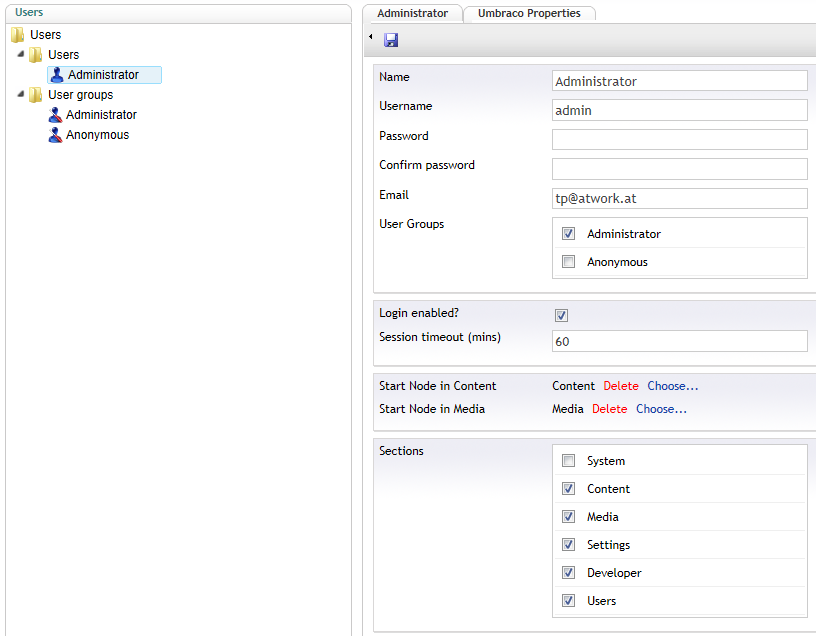
Task: Uncheck the Developer section checkbox
Action: [569, 573]
